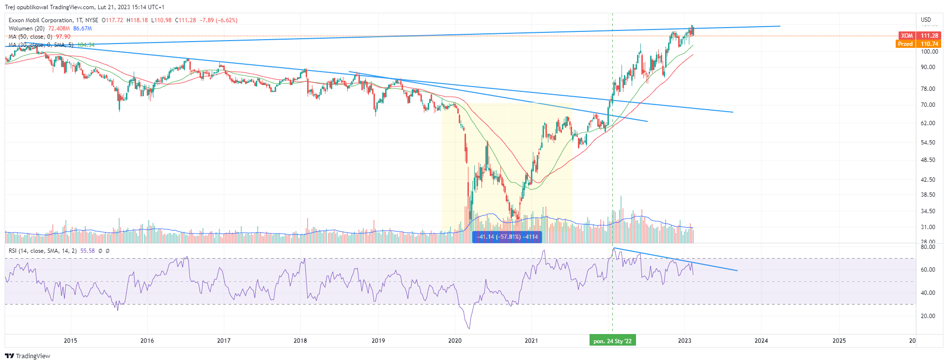Click the 2019 year label on time axis
Image resolution: width=948 pixels, height=364 pixels.
(377, 341)
